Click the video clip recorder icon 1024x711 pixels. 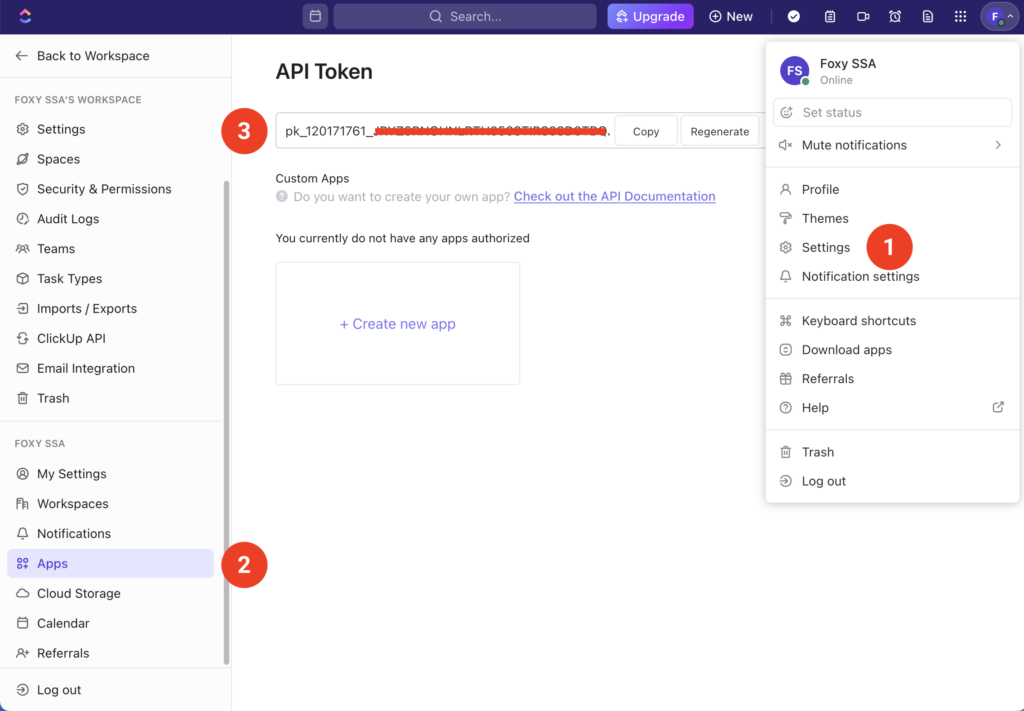pos(863,16)
